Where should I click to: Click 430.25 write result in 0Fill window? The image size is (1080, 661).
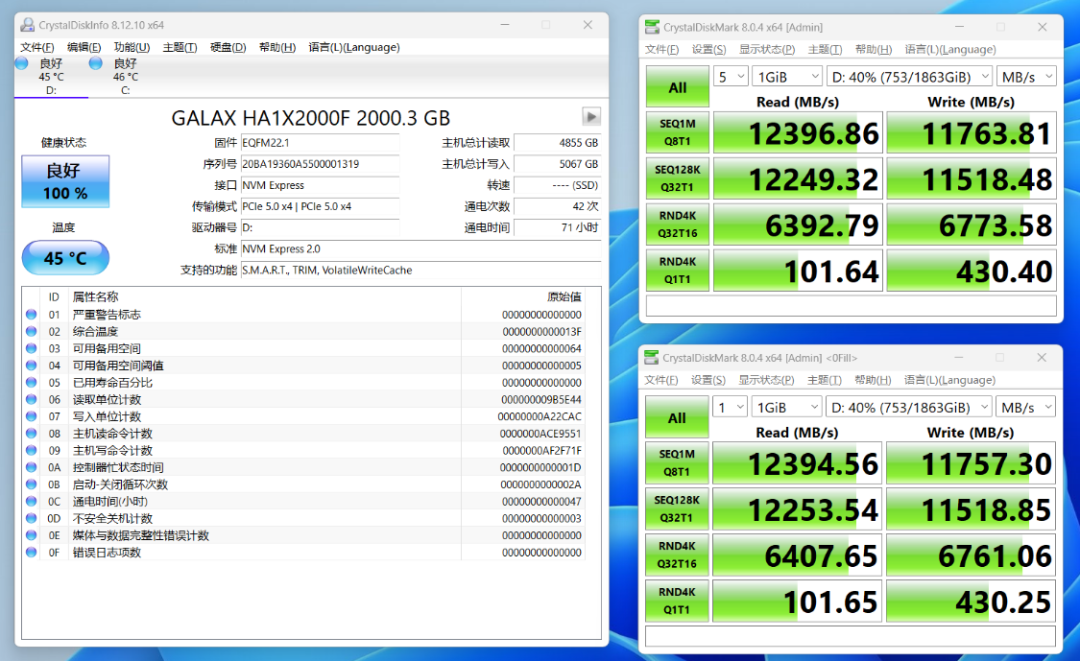[970, 600]
